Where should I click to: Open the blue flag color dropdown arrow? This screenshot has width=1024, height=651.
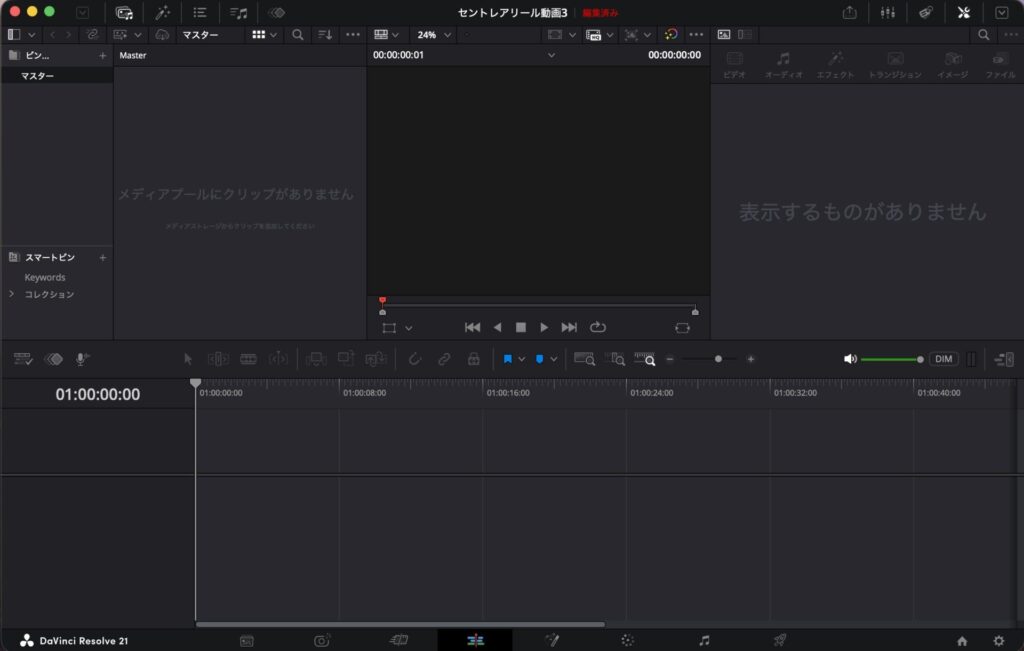tap(522, 359)
